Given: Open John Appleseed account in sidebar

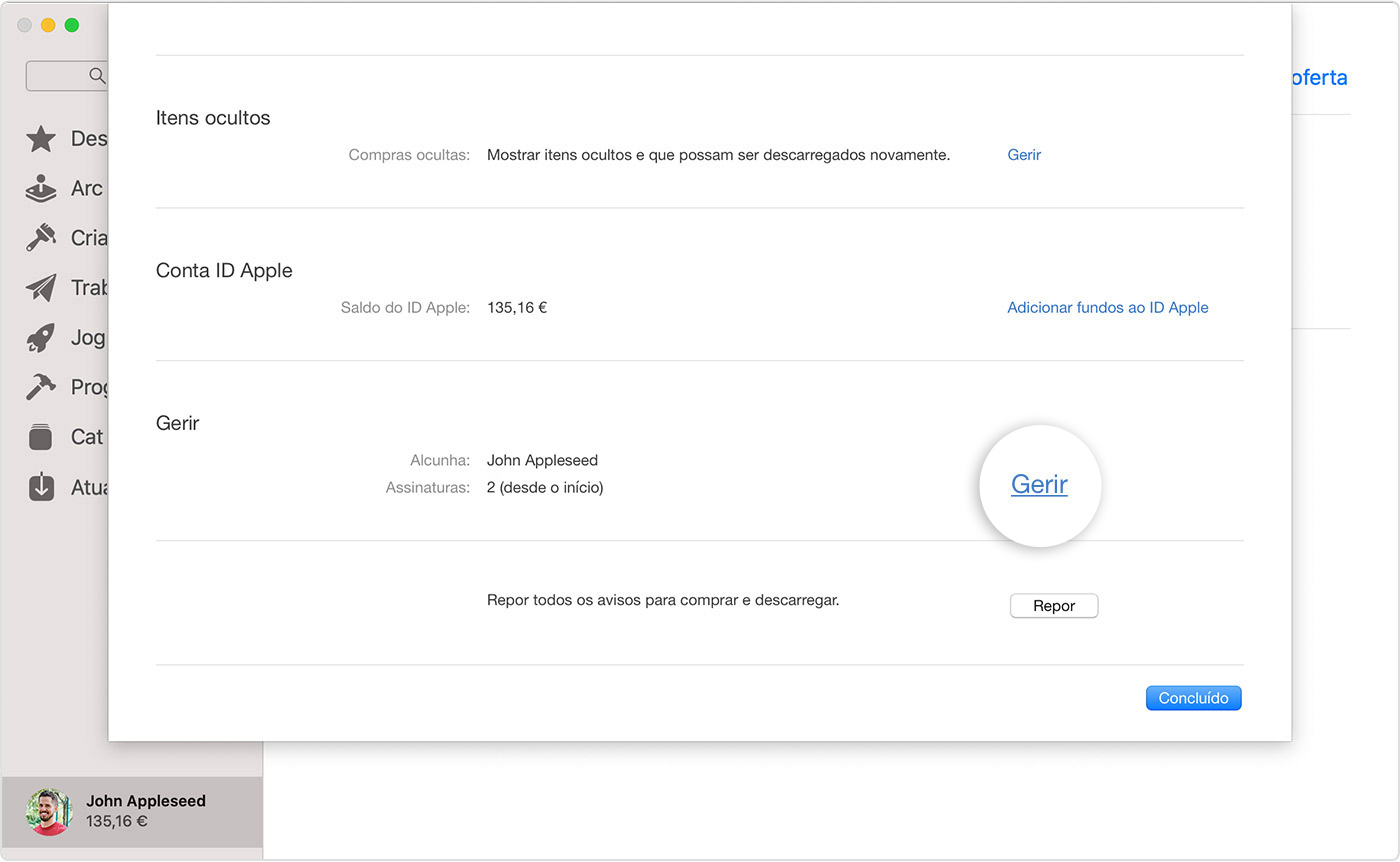Looking at the screenshot, I should point(132,811).
